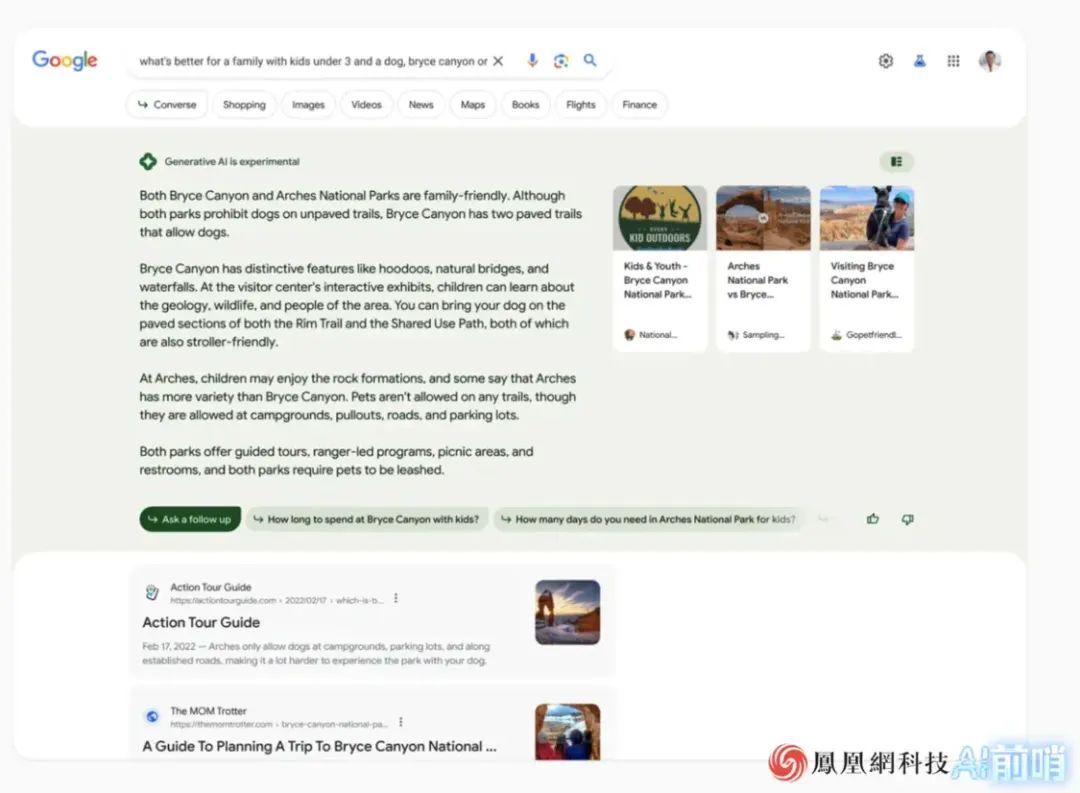
Task: Select the Images filter tab
Action: tap(308, 105)
